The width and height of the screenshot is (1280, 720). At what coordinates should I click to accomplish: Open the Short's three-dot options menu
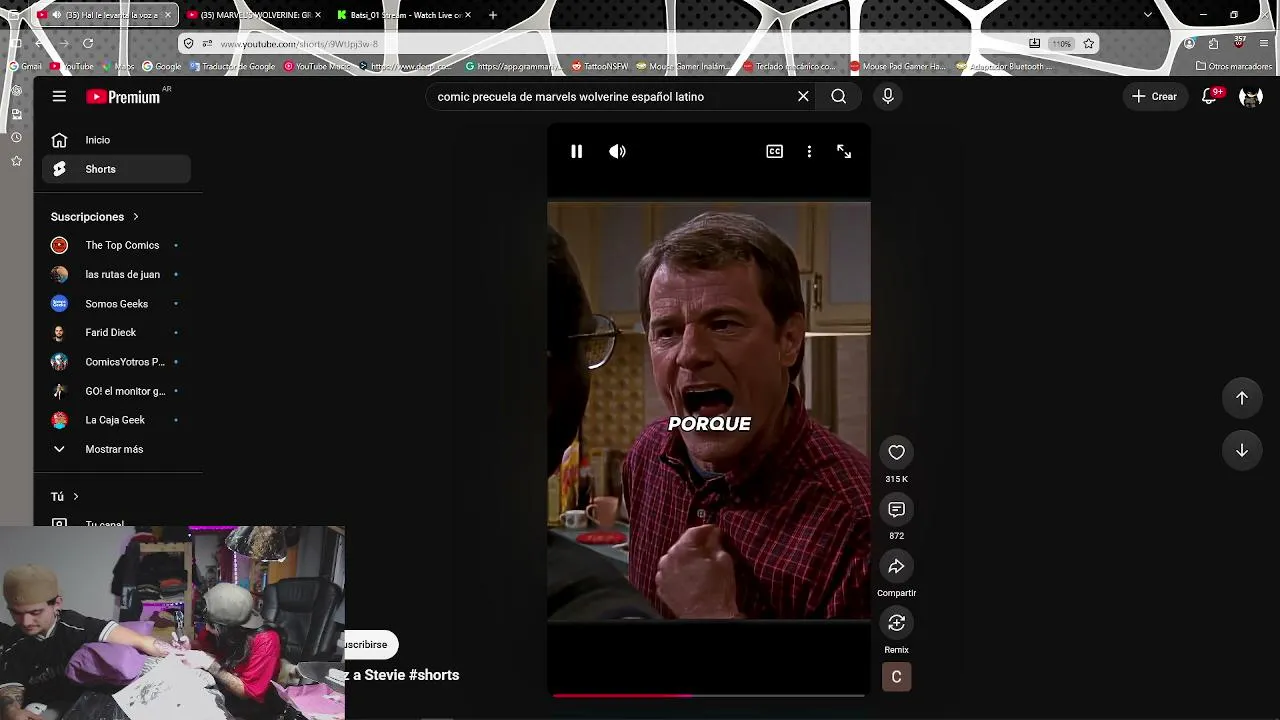(x=809, y=151)
